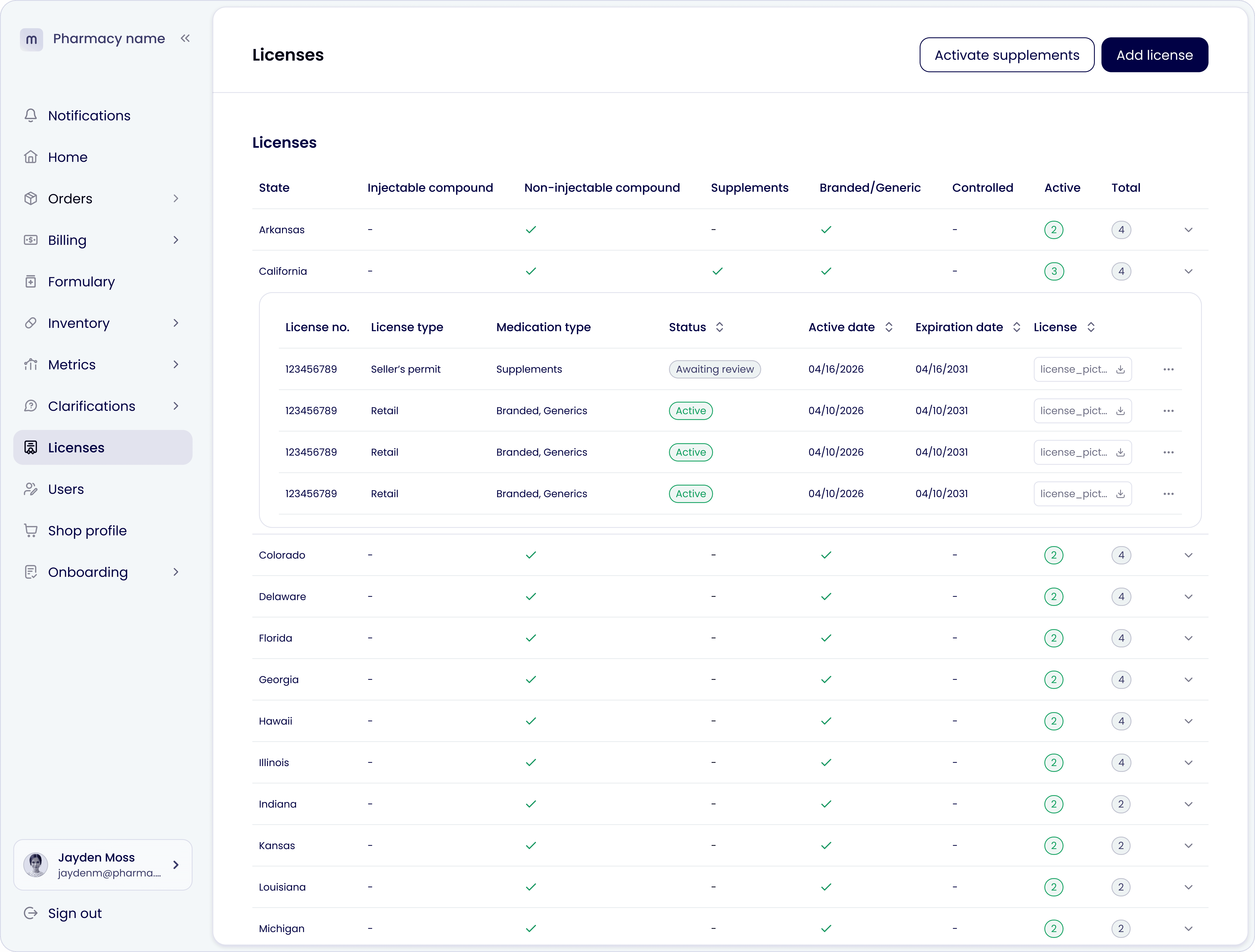This screenshot has width=1255, height=952.
Task: Click the 04/16/2031 expiration date
Action: pos(942,369)
